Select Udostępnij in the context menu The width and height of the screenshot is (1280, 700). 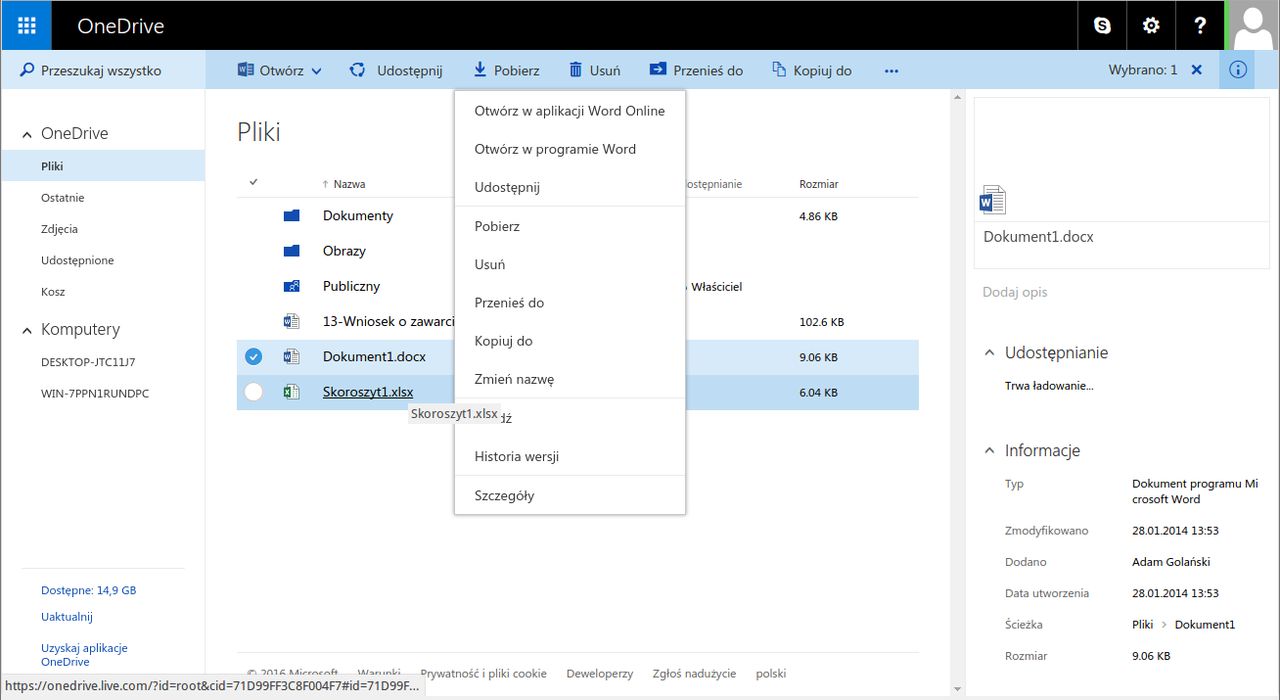tap(570, 187)
